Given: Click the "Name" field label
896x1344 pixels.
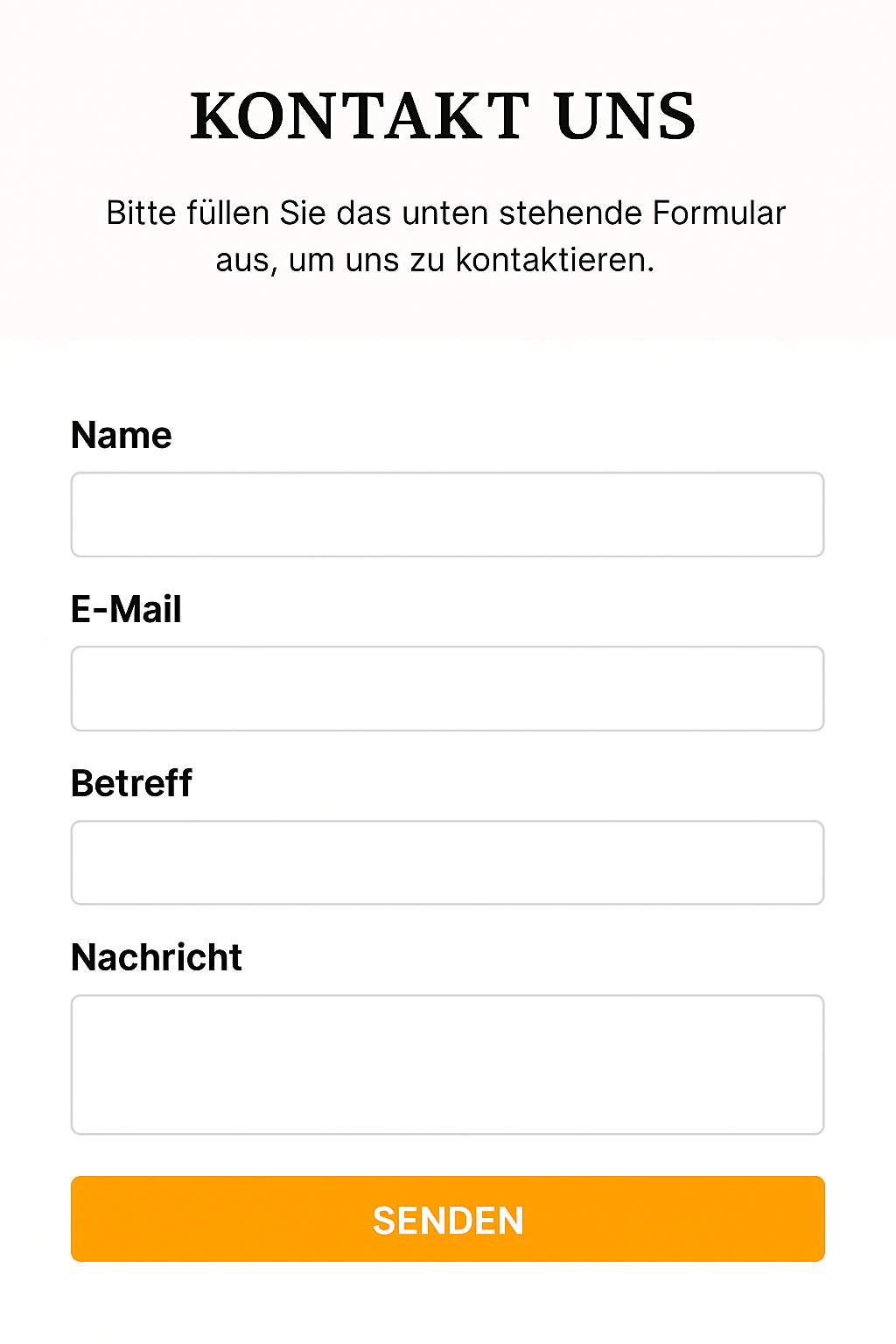Looking at the screenshot, I should point(121,435).
